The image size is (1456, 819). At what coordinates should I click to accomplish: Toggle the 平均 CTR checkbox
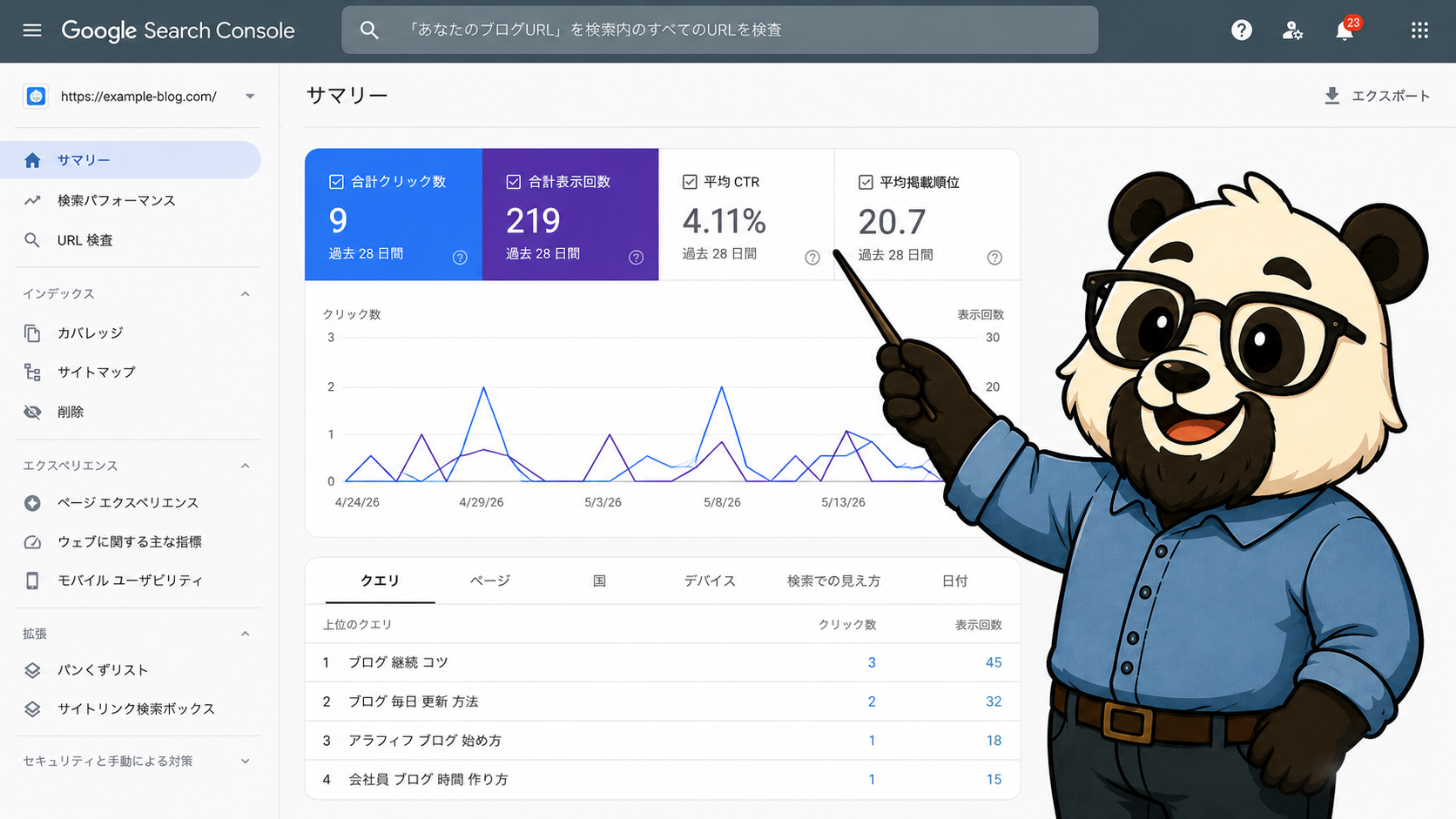point(690,182)
